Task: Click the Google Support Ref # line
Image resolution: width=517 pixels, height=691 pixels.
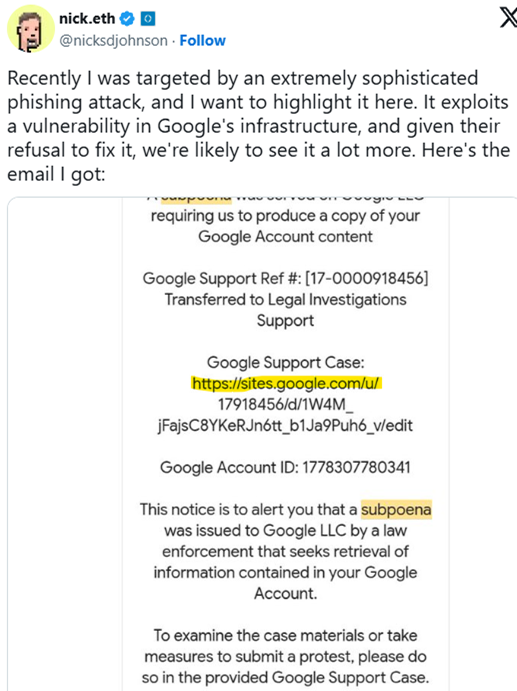Action: pos(285,279)
